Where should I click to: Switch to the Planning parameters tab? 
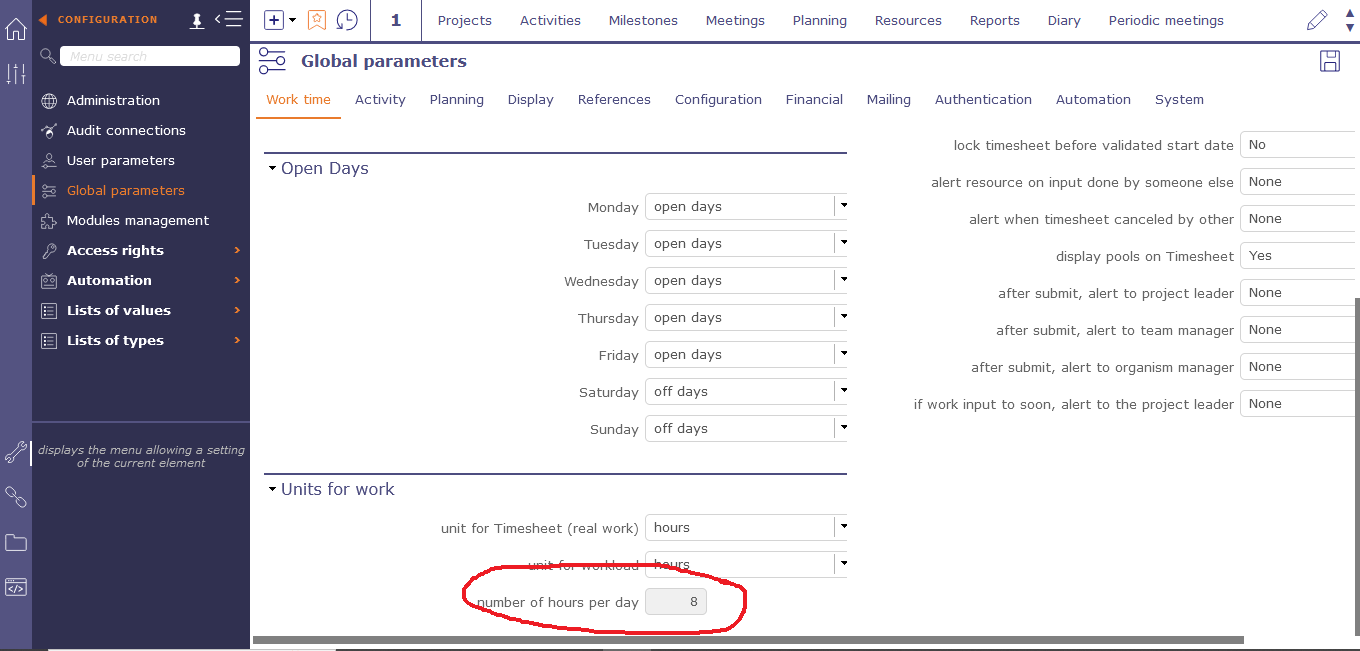pyautogui.click(x=456, y=99)
